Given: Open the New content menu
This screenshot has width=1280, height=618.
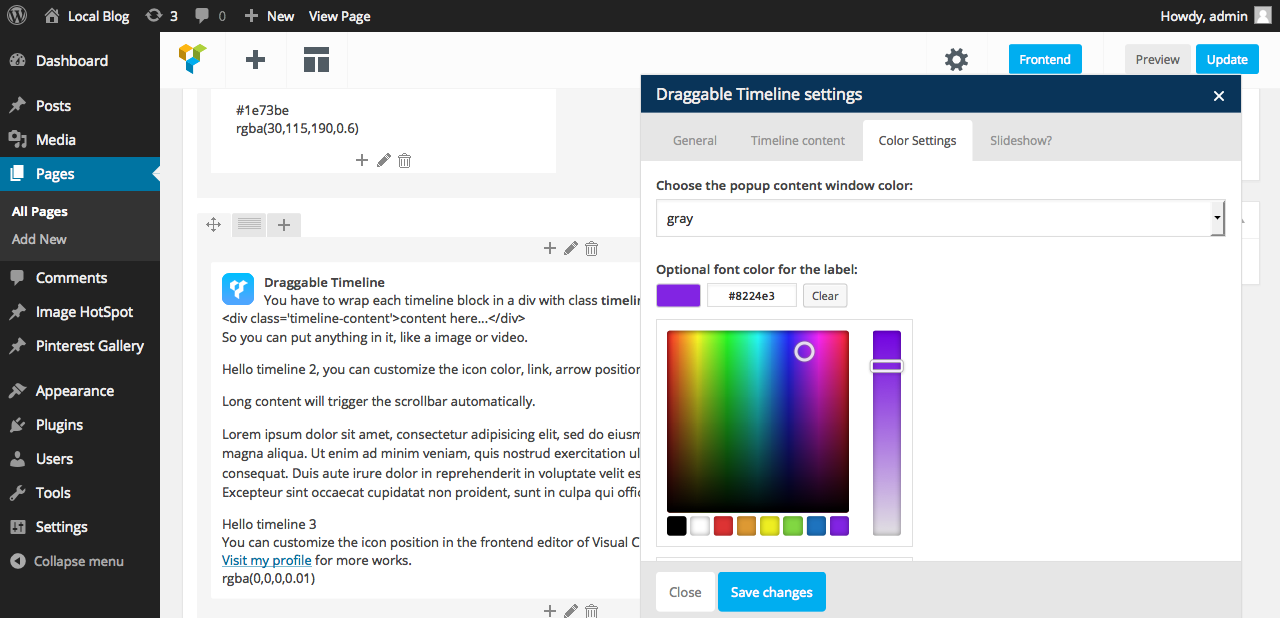Looking at the screenshot, I should tap(269, 16).
